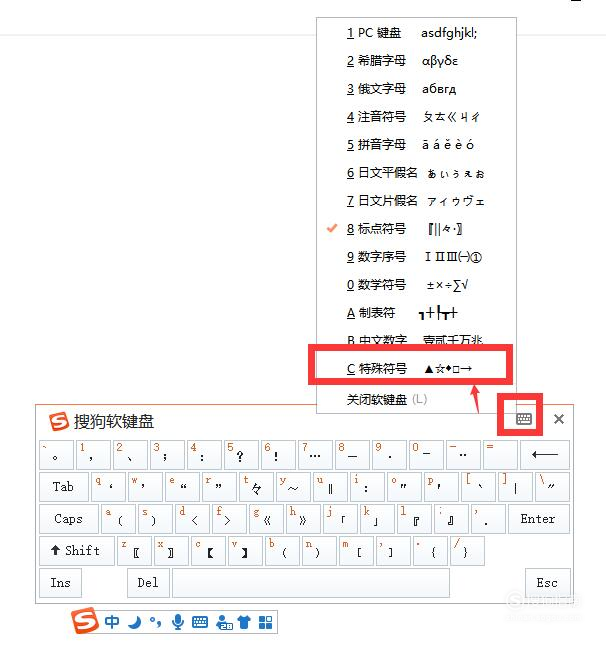Click the Ins key

point(60,583)
